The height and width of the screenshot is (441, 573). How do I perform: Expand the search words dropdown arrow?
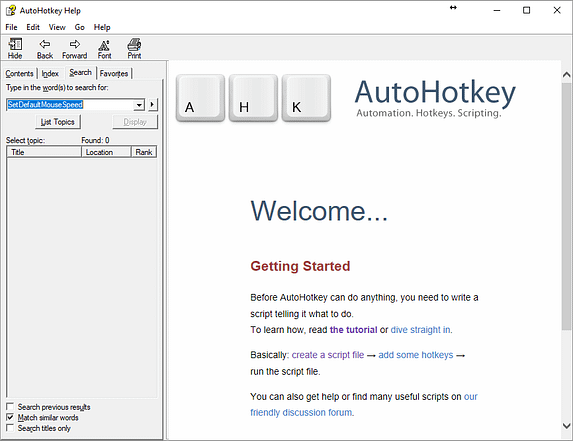(x=139, y=105)
